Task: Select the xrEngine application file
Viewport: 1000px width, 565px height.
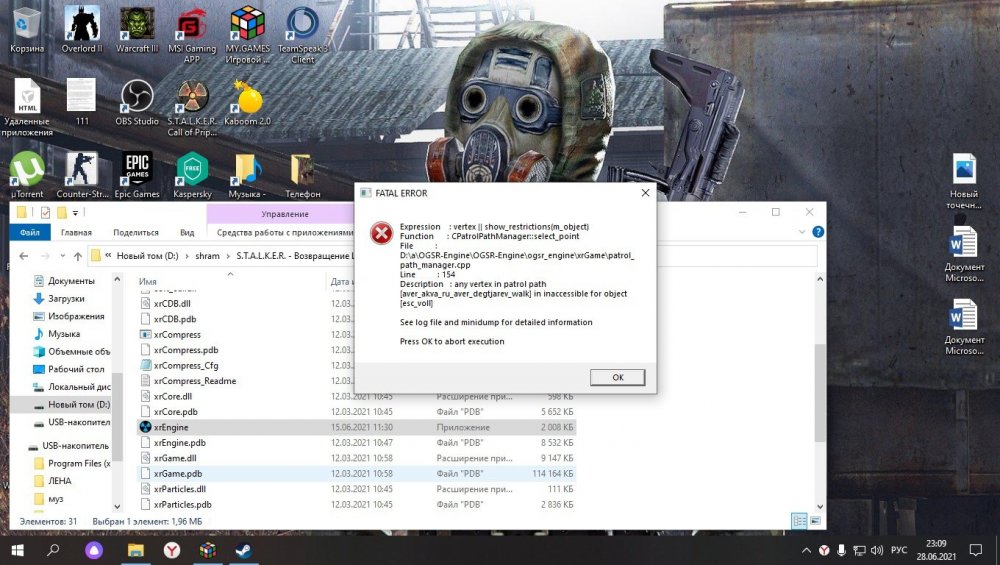Action: [355, 427]
